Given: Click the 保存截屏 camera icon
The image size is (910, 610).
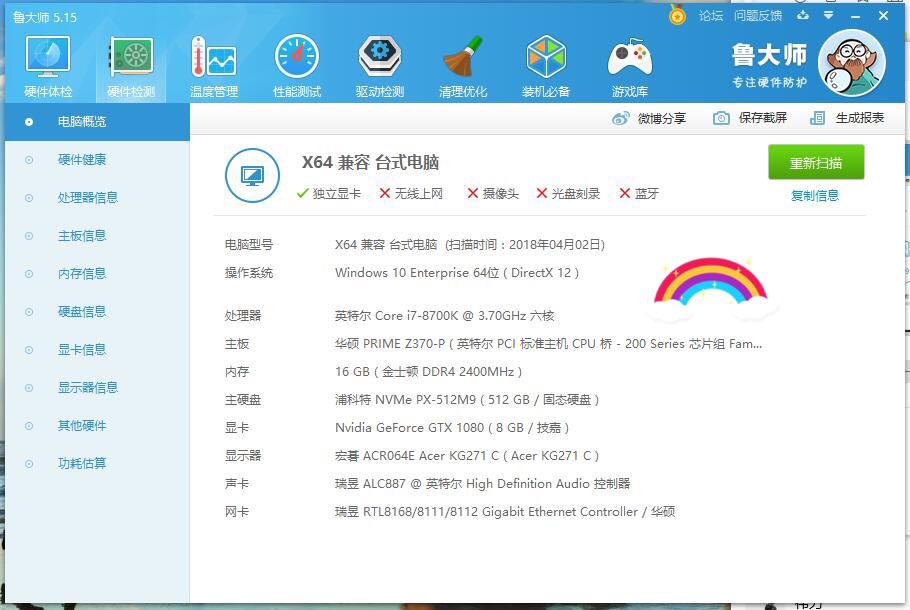Looking at the screenshot, I should [x=721, y=118].
